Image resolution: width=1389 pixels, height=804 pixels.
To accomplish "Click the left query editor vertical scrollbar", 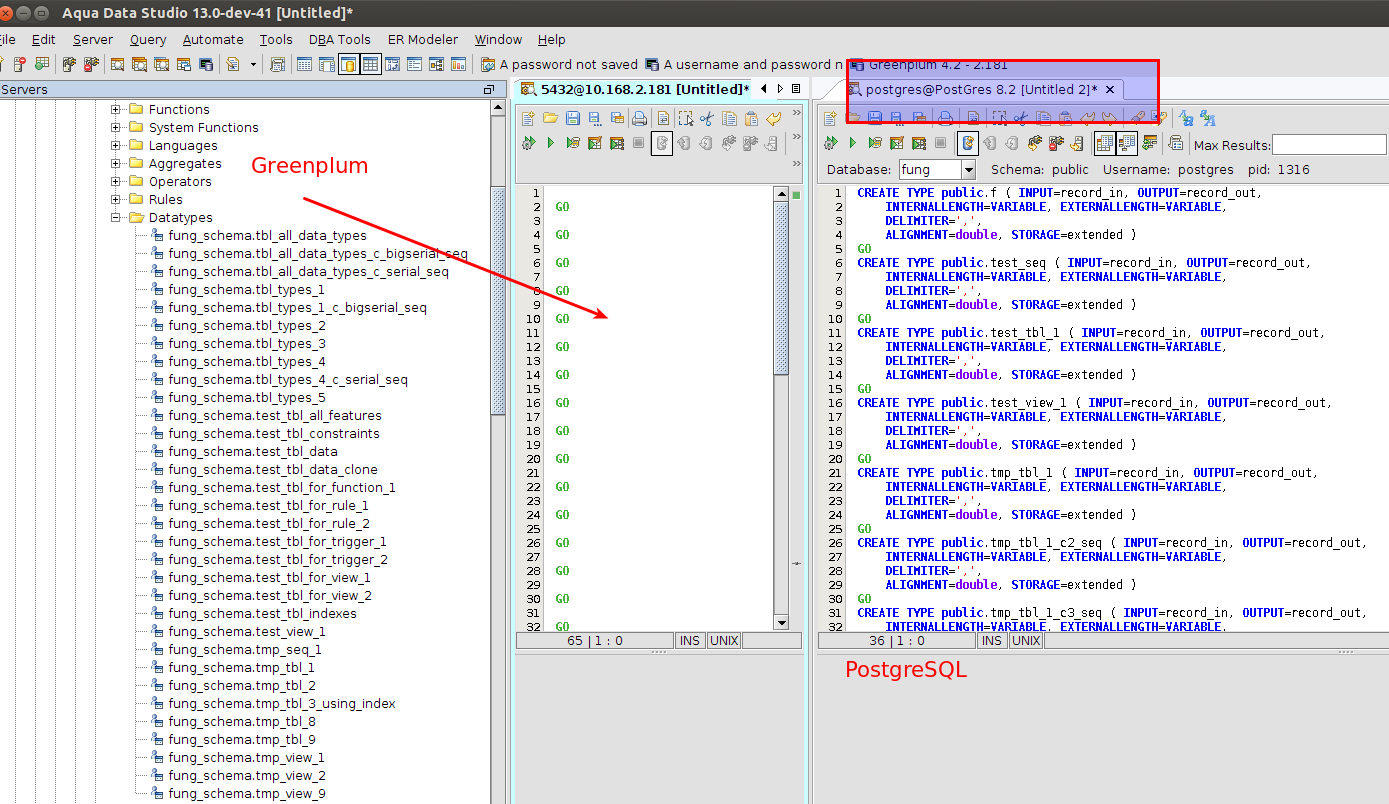I will [x=782, y=290].
